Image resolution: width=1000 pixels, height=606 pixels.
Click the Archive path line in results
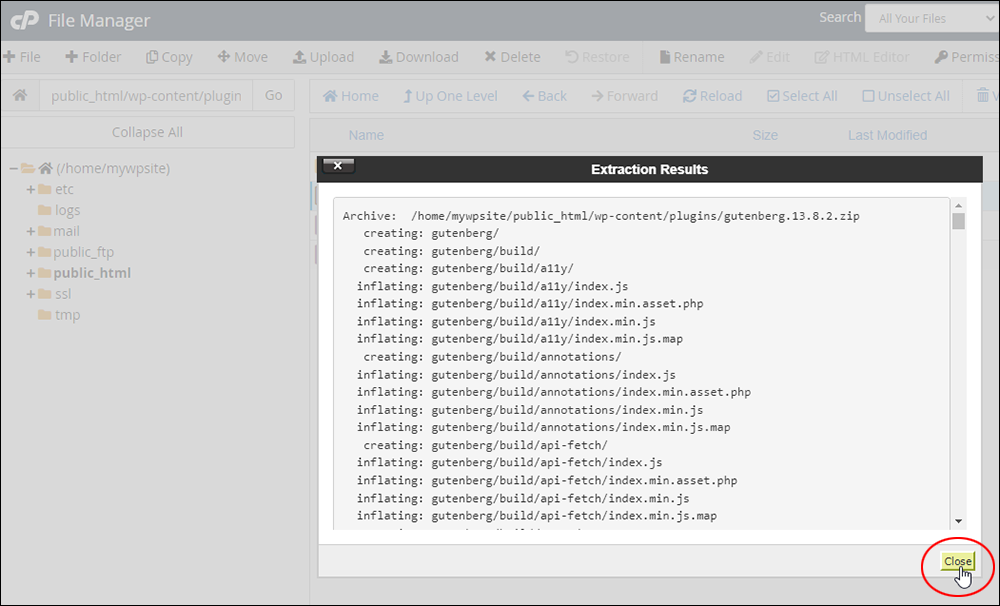pyautogui.click(x=601, y=216)
